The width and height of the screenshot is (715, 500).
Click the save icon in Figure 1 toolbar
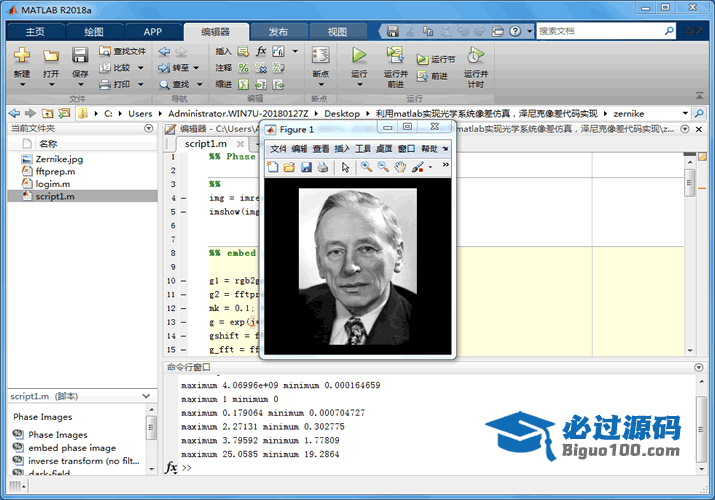(x=306, y=167)
